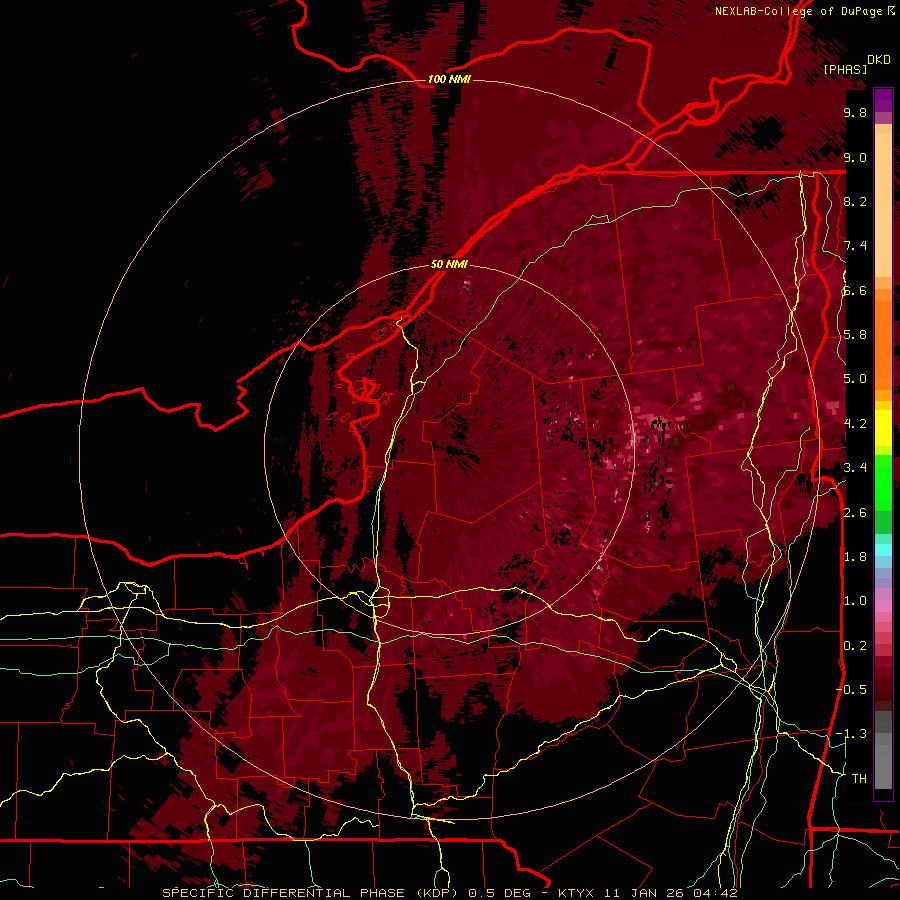The image size is (900, 900).
Task: Select the 0.2 value on color scale
Action: pyautogui.click(x=855, y=646)
